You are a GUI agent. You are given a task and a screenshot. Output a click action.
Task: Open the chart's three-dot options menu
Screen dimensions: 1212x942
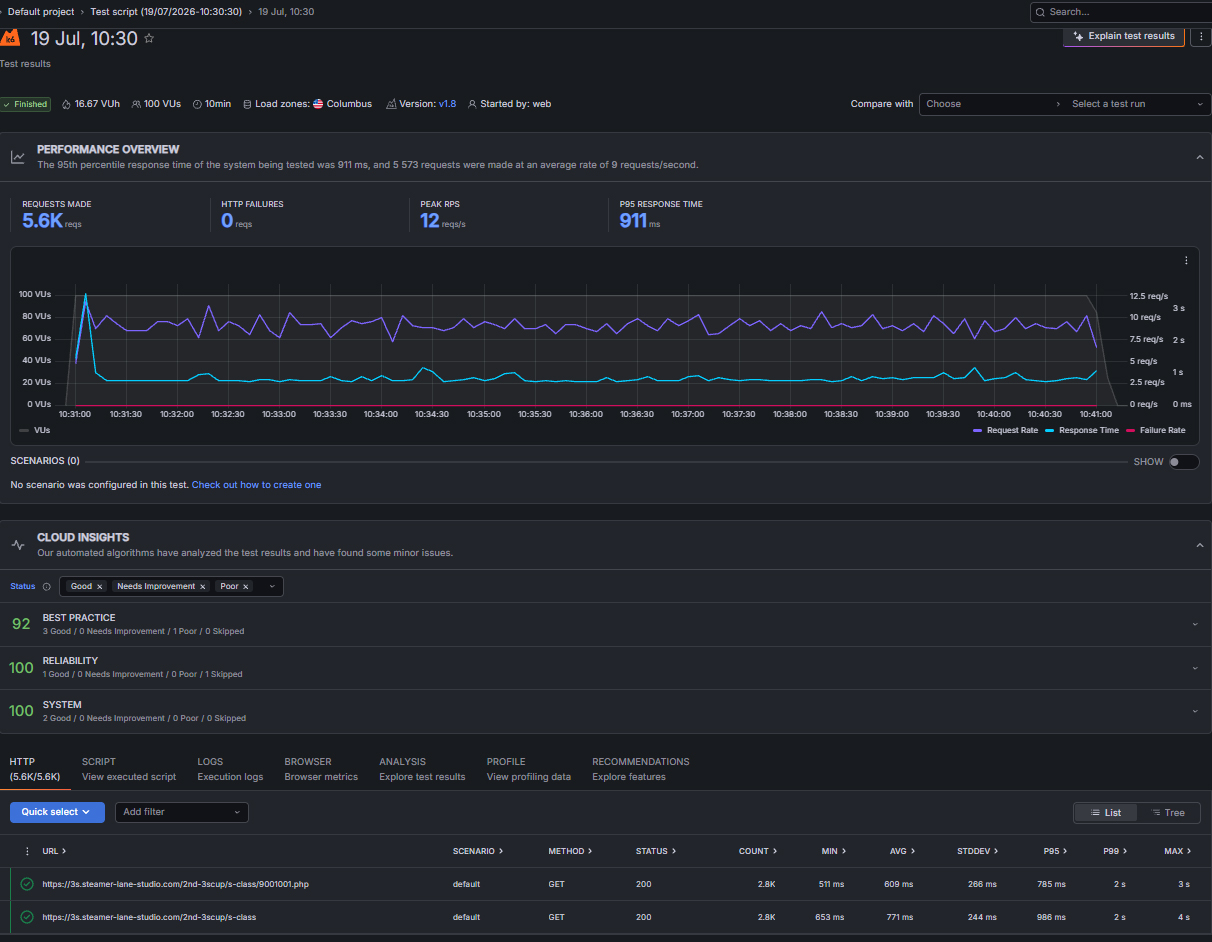[1186, 260]
